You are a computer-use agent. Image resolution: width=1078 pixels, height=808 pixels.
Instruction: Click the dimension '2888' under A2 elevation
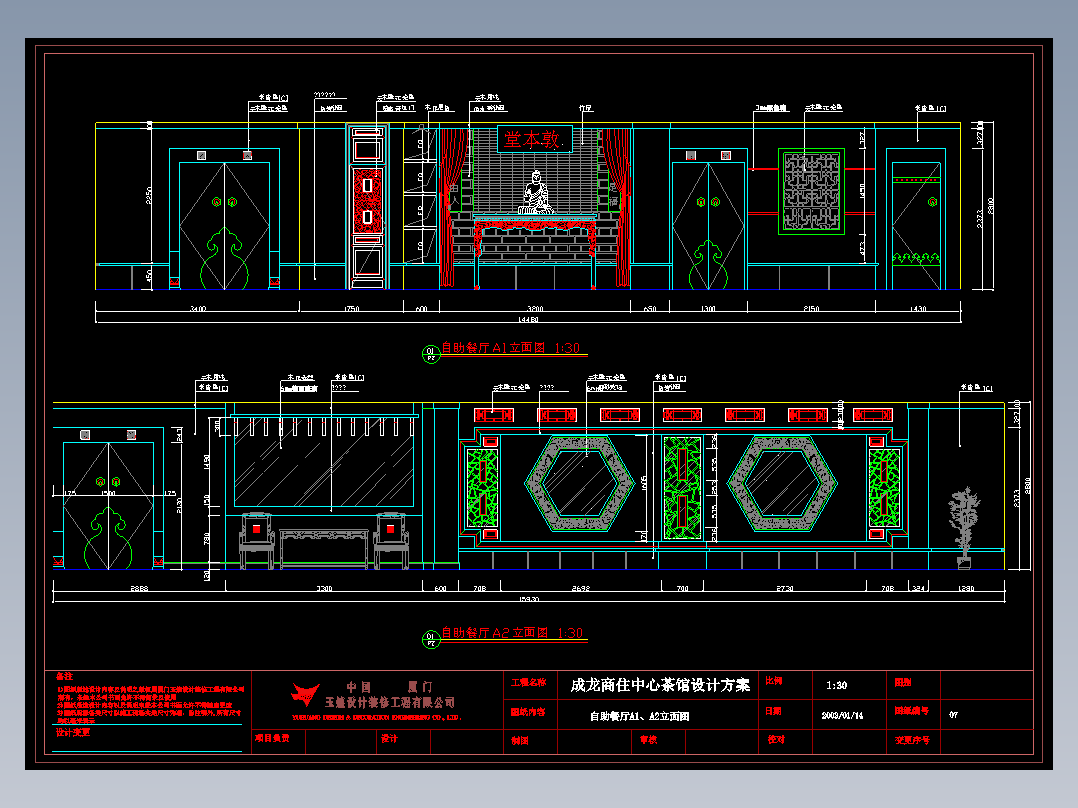(x=139, y=589)
